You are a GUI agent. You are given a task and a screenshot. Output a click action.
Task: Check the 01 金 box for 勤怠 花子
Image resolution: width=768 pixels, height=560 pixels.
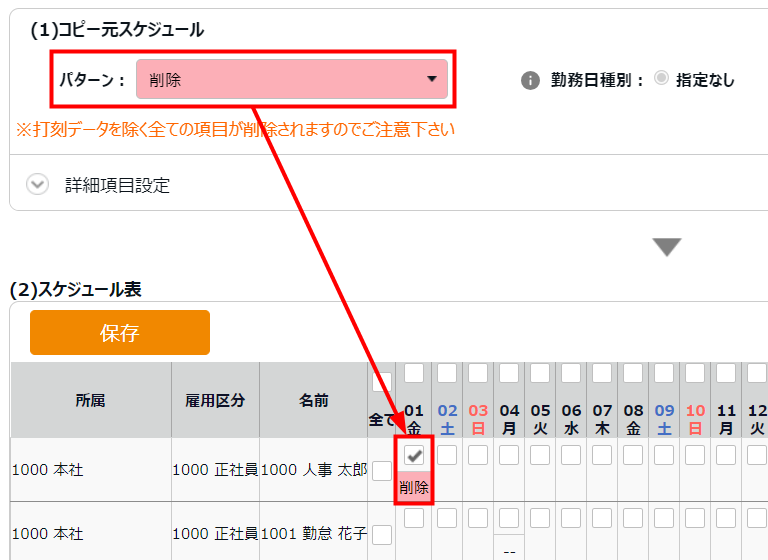(x=414, y=518)
